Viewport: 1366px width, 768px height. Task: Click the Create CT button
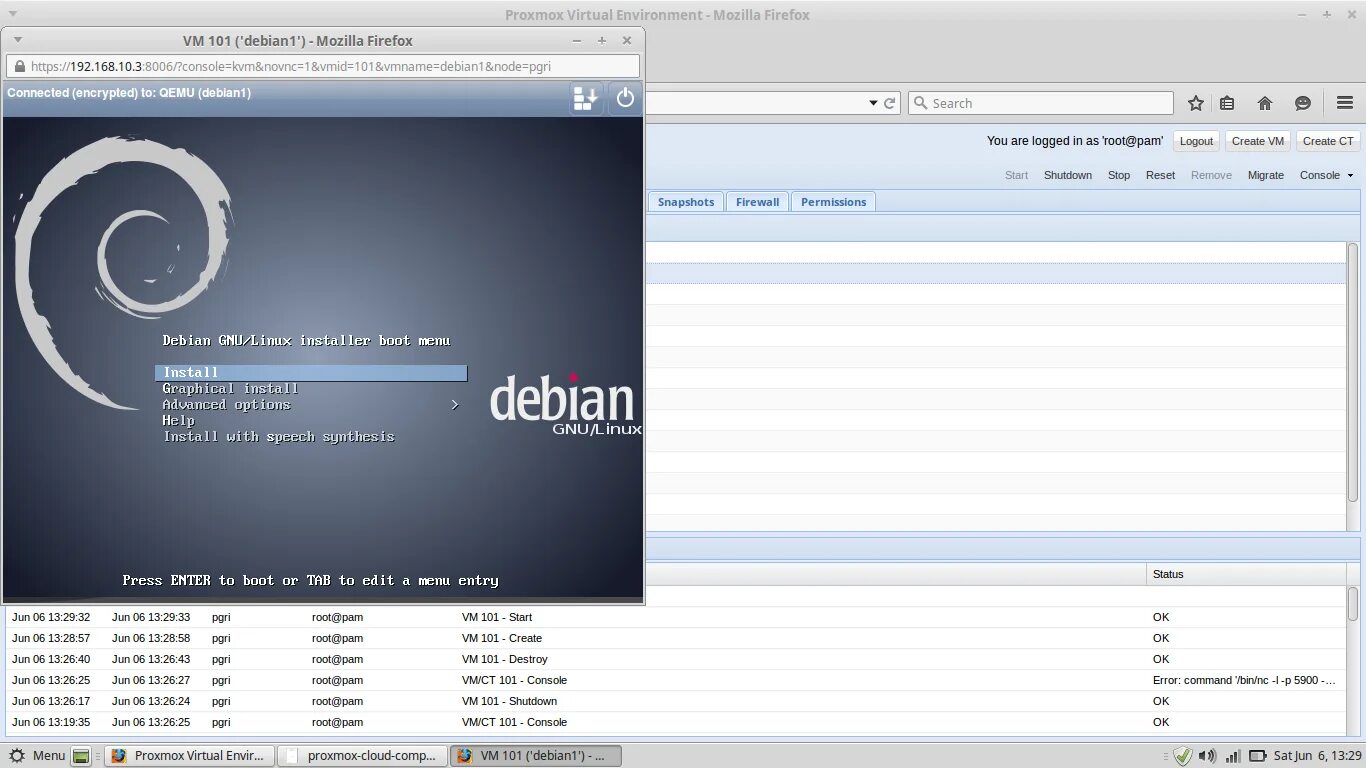coord(1328,141)
